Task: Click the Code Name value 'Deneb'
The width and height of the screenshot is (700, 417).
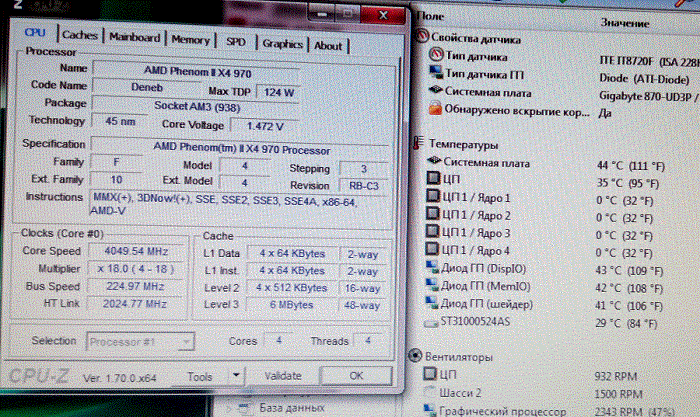Action: [146, 88]
